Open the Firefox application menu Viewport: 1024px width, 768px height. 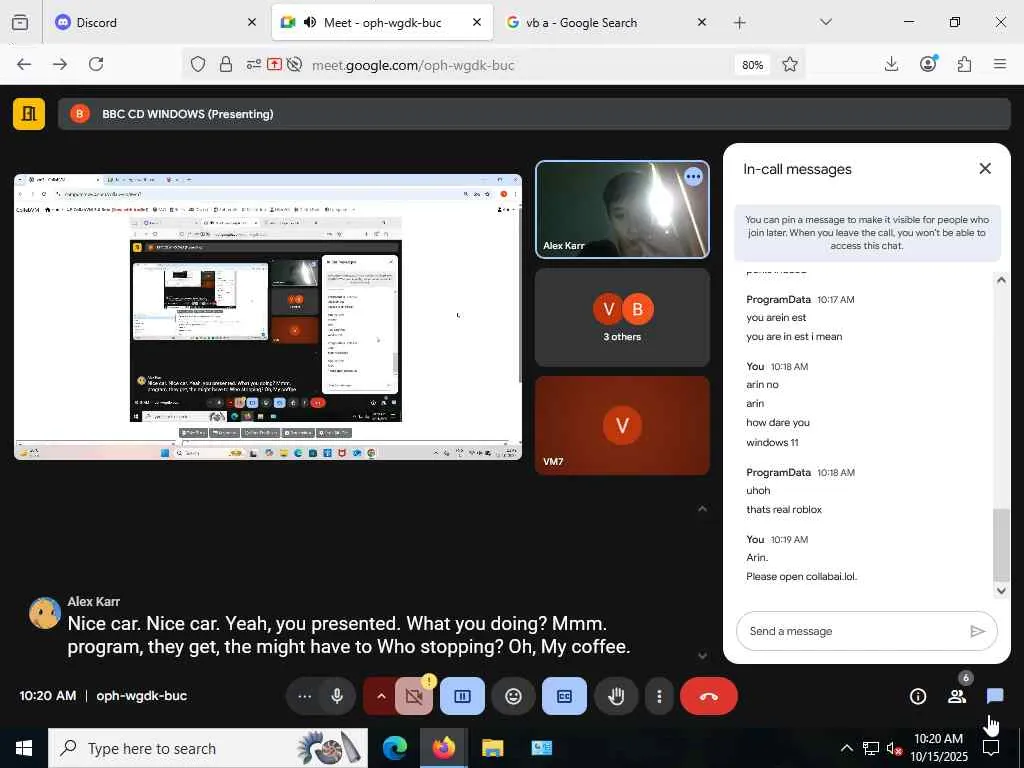coord(1000,64)
